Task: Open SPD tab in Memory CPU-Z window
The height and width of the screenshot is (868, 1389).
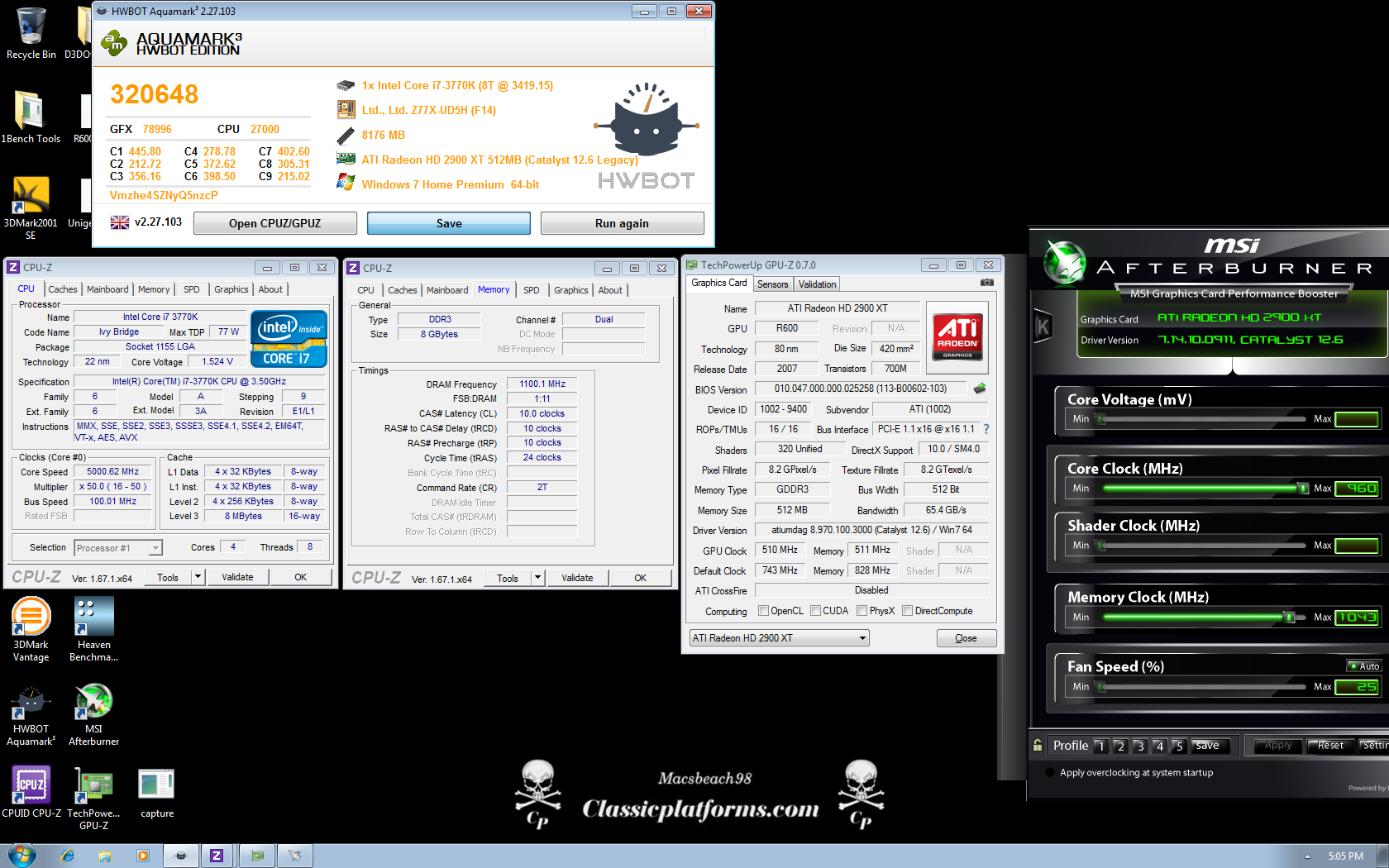Action: tap(531, 290)
